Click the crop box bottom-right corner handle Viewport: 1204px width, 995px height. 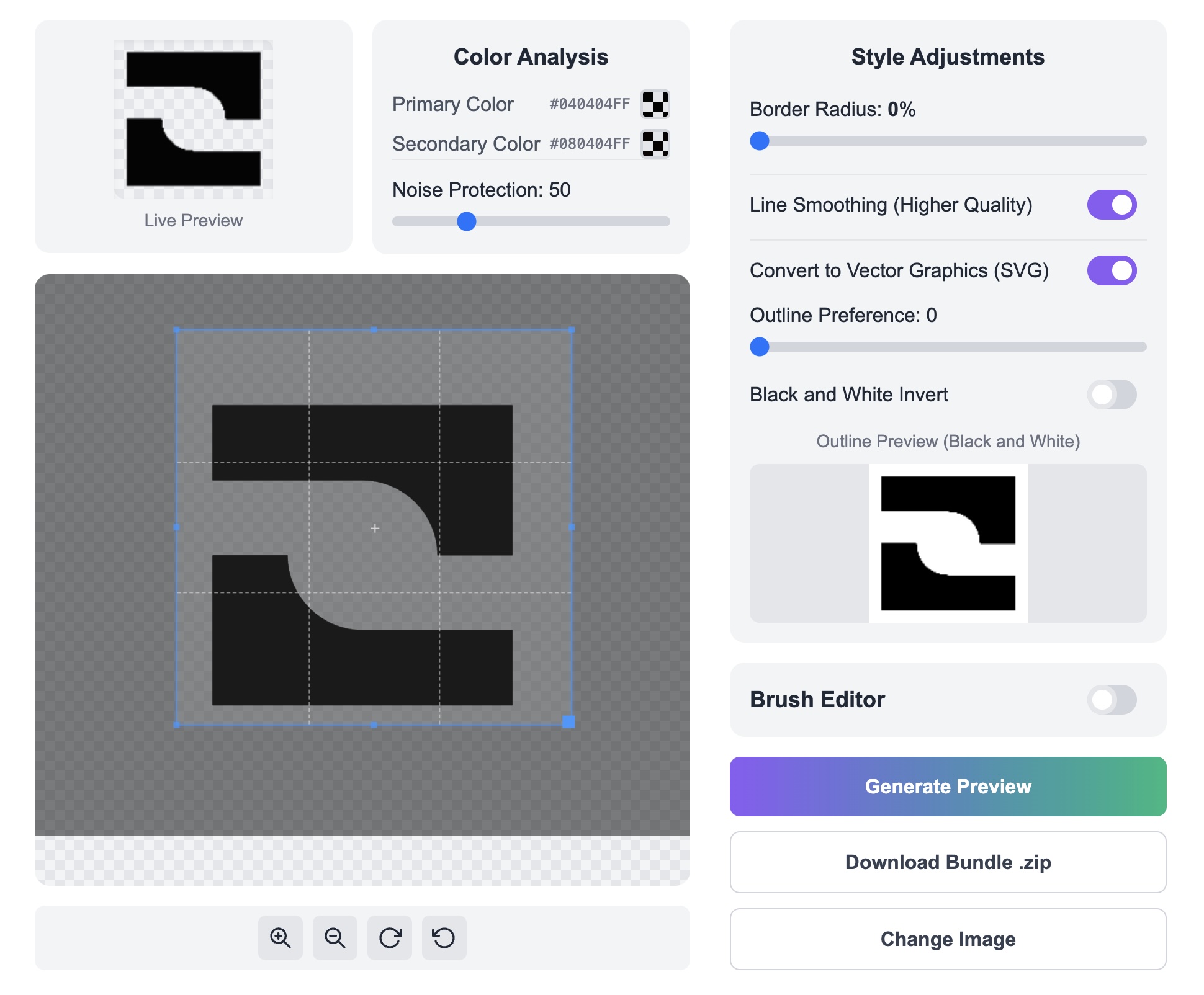click(568, 721)
